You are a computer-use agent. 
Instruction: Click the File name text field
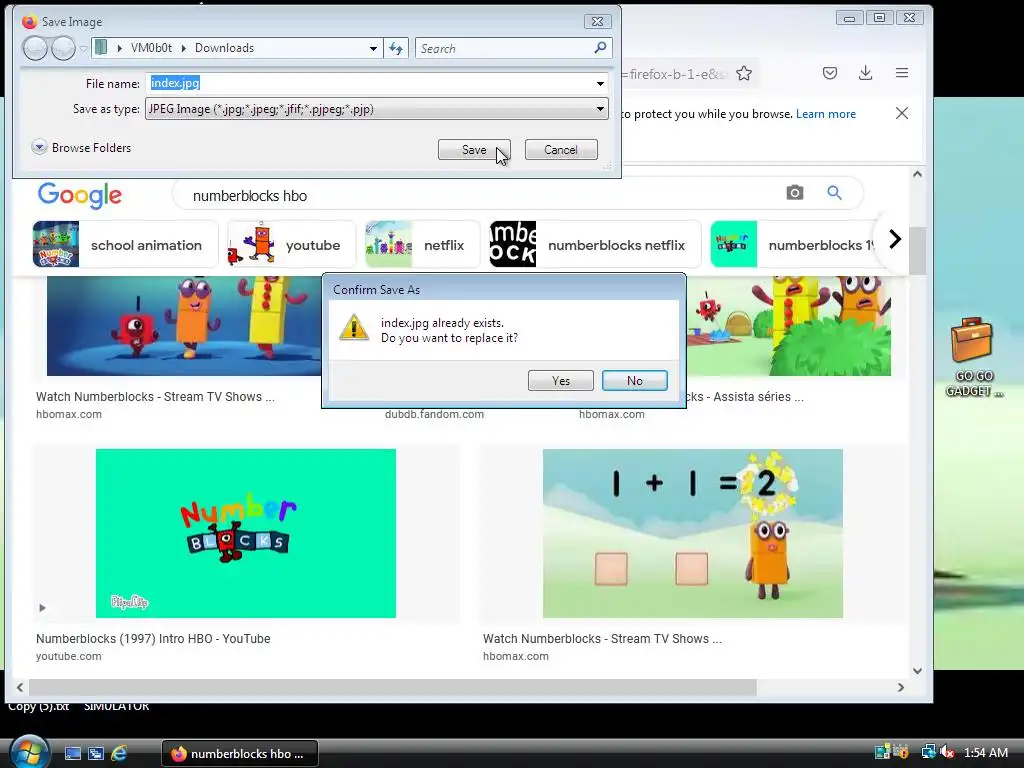click(369, 83)
